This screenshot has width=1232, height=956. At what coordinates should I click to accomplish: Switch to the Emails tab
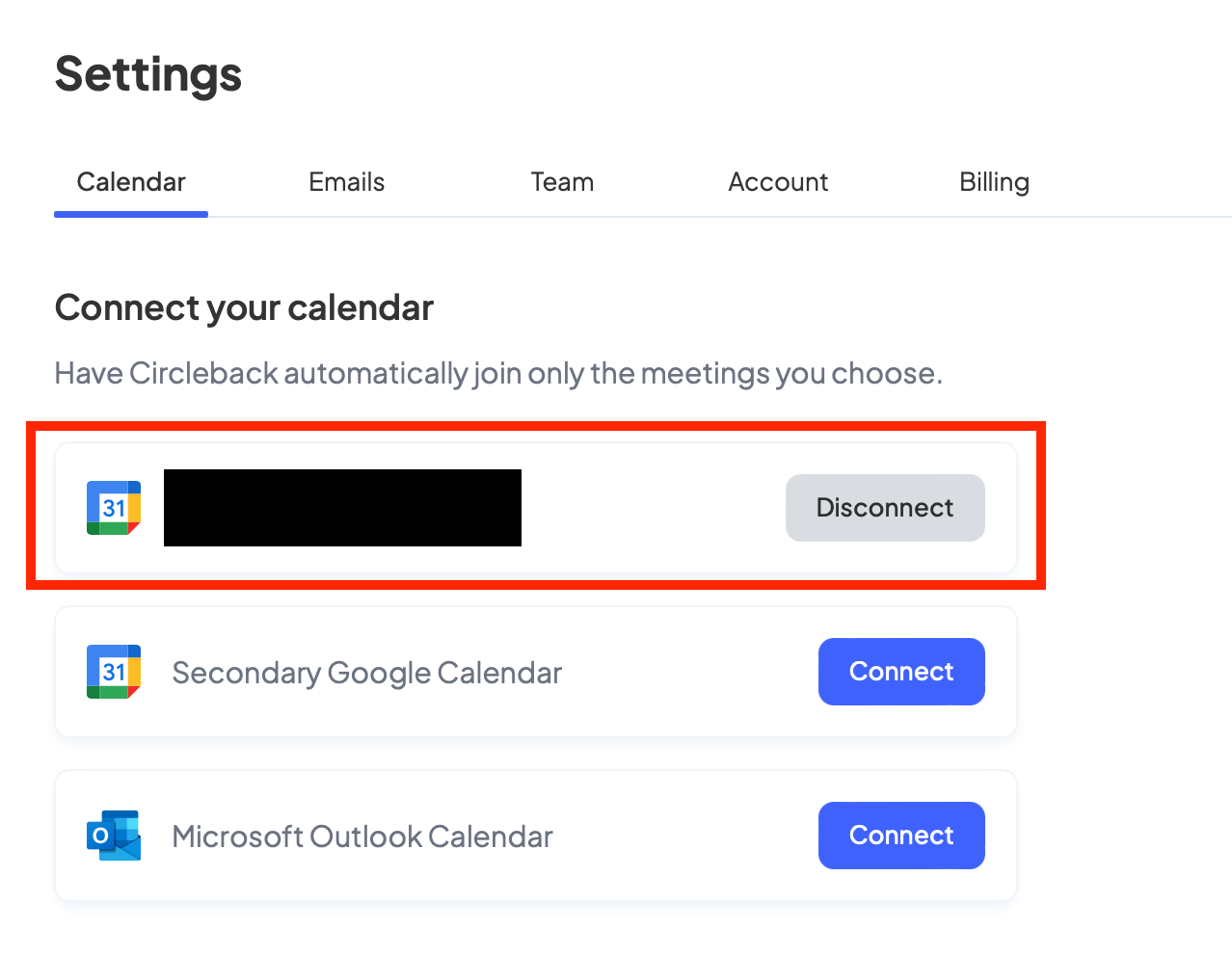click(346, 182)
